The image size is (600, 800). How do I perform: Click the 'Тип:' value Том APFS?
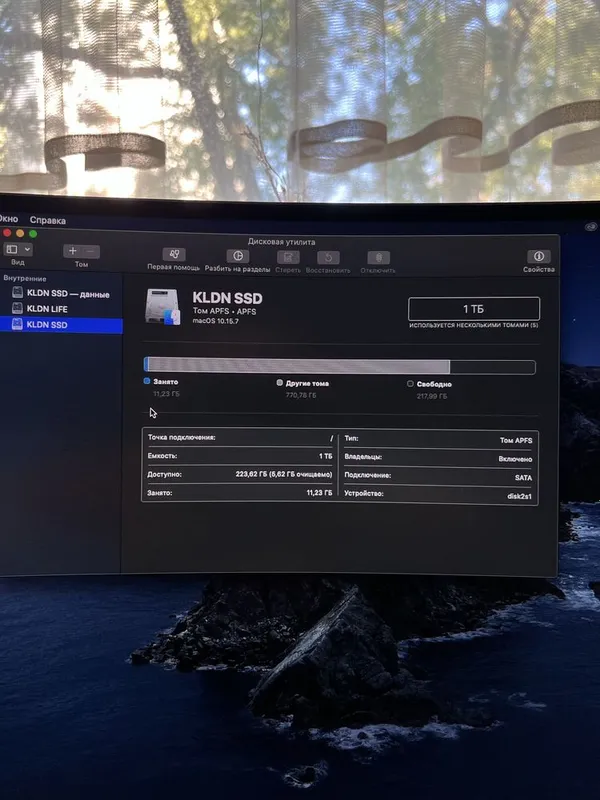coord(516,440)
